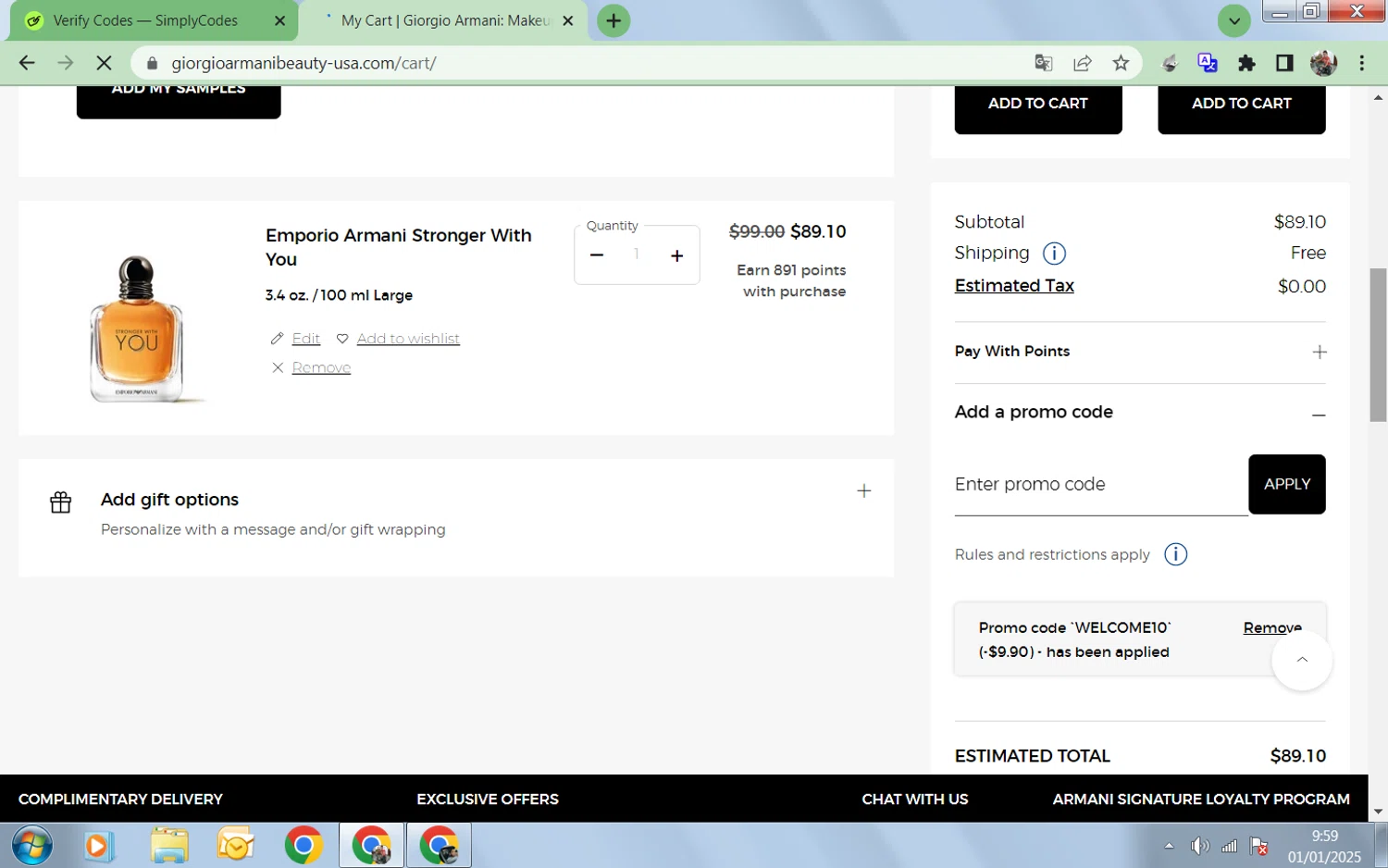Click the Google Translate icon in address bar

tap(1044, 63)
